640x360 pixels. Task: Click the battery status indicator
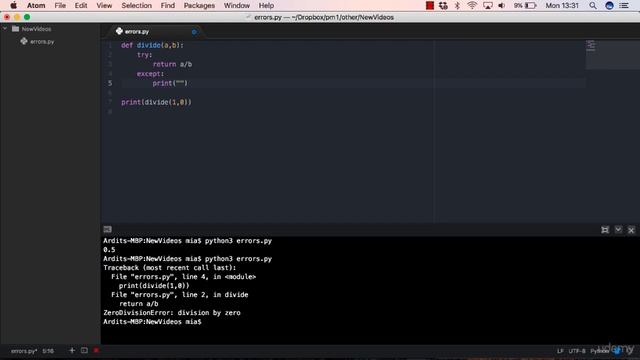[x=525, y=5]
